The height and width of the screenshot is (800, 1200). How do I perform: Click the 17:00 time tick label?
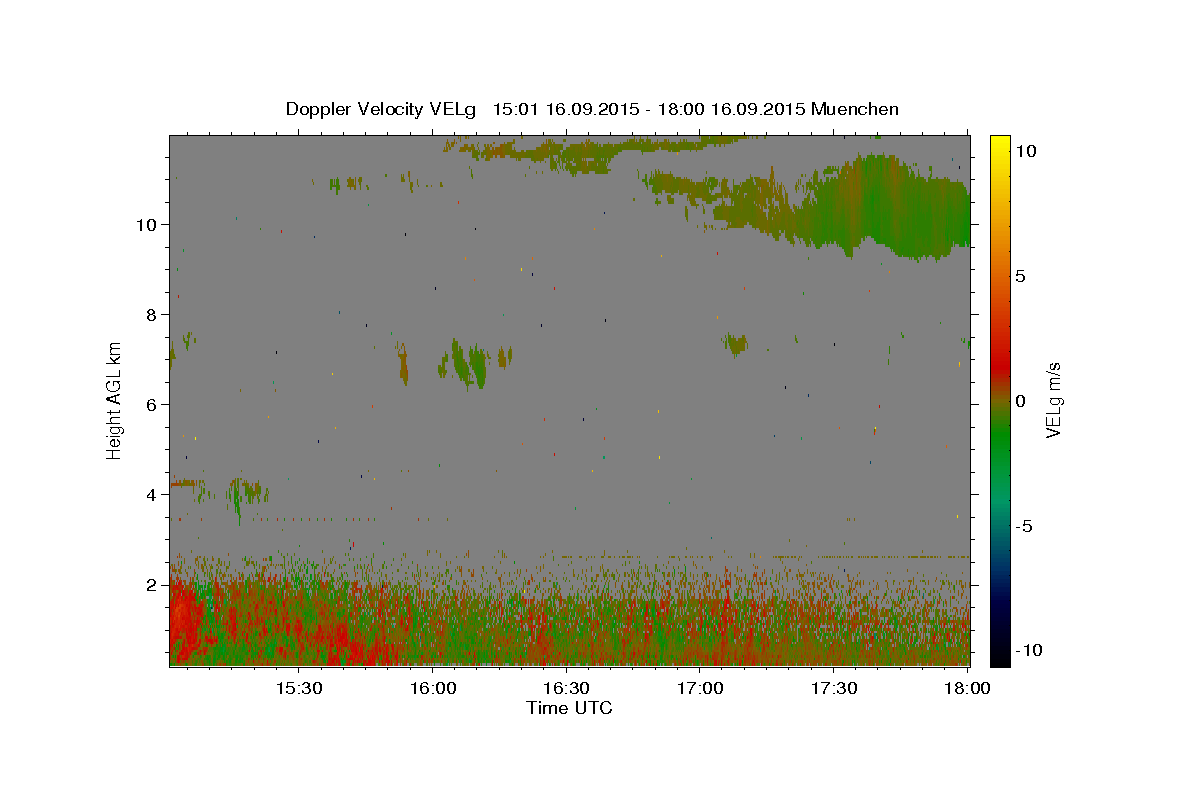point(700,689)
